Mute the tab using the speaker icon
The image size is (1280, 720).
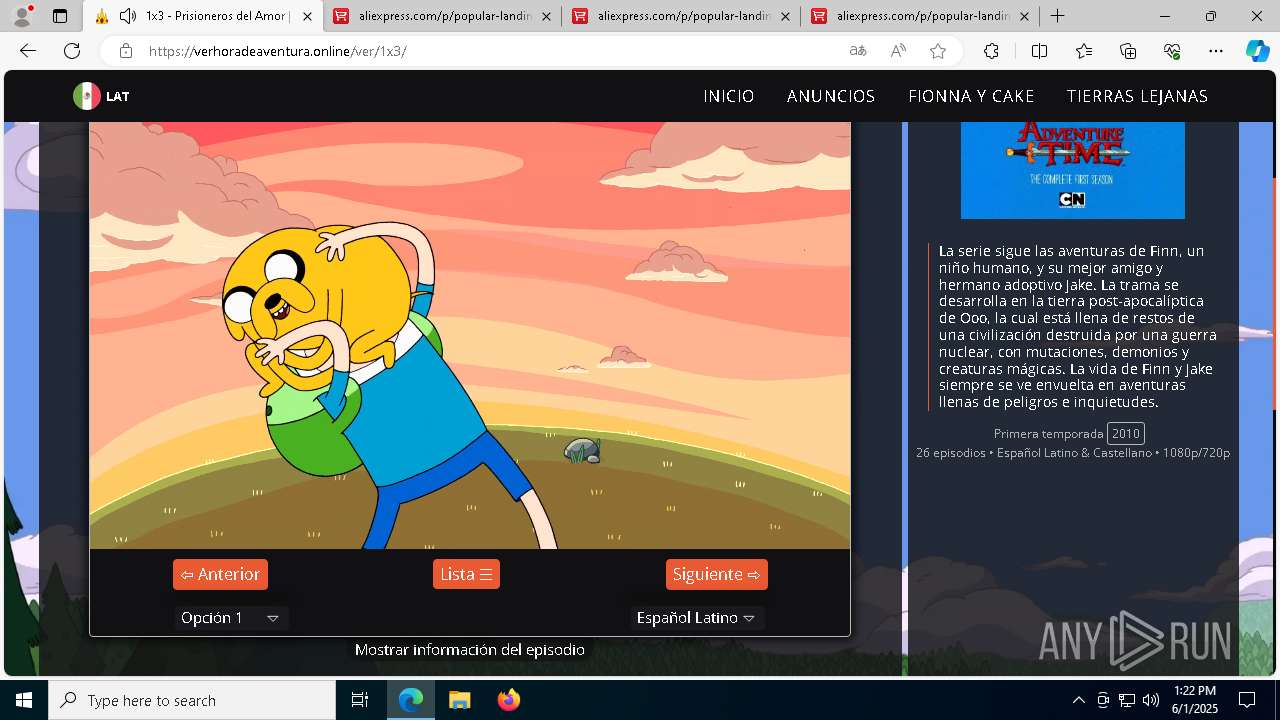[128, 16]
